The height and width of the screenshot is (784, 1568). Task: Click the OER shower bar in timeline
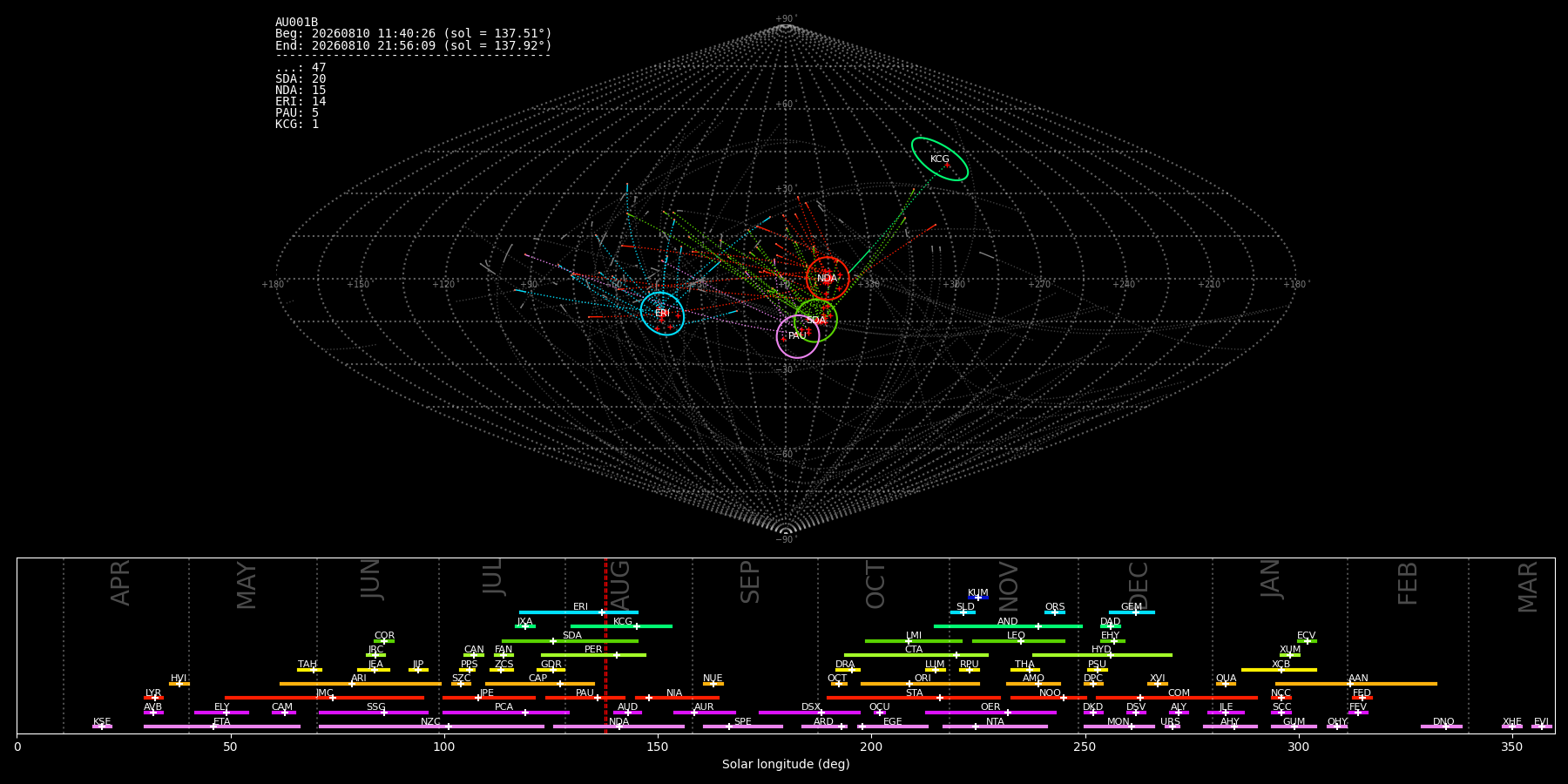coord(990,713)
